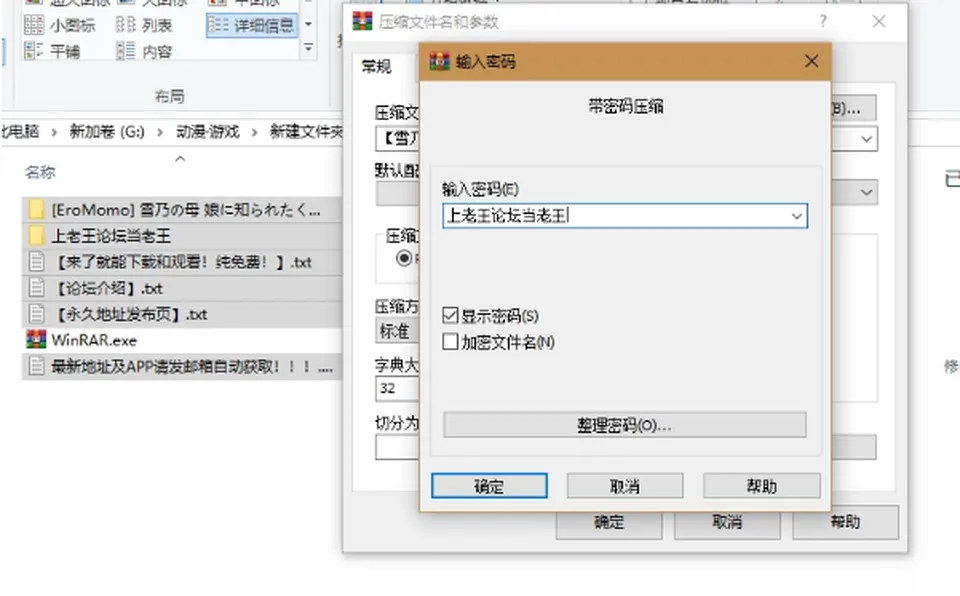Expand the layout gallery more arrow
960x596 pixels.
pos(309,48)
